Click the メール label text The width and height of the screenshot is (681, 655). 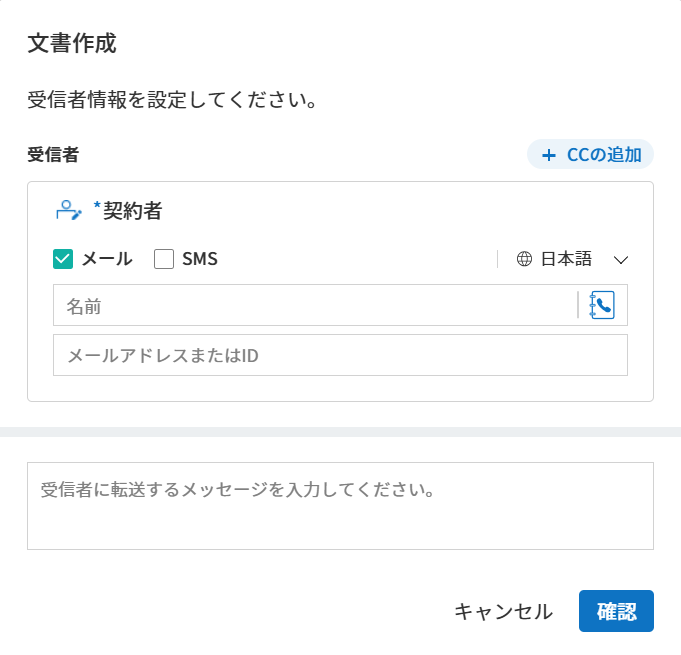(x=107, y=259)
